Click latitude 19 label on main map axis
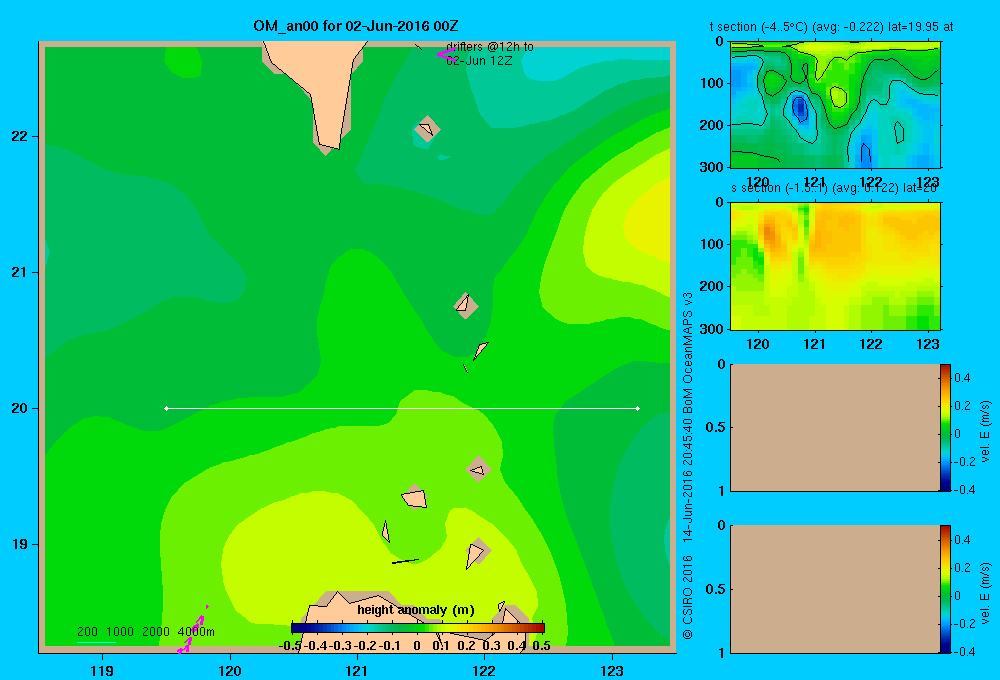This screenshot has height=680, width=1000. [x=19, y=544]
